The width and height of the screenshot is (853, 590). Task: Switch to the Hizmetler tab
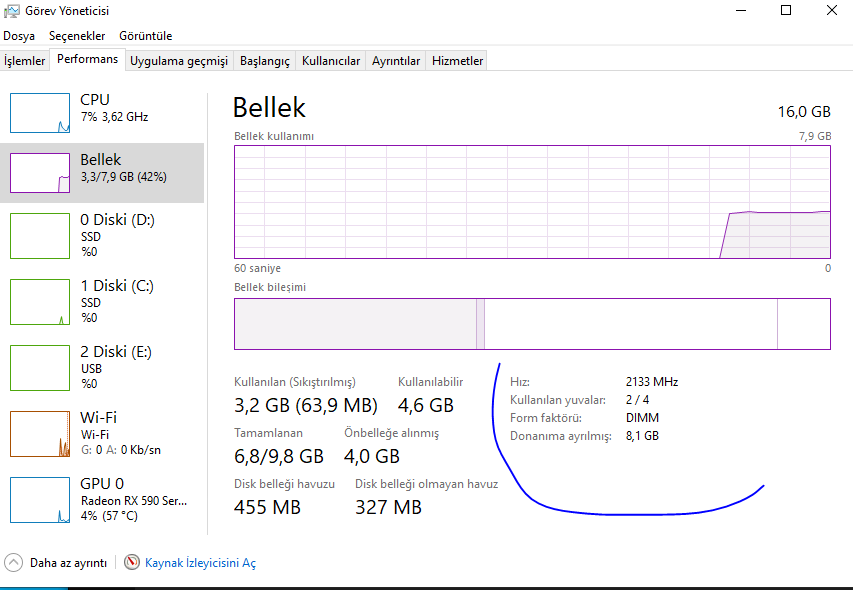pyautogui.click(x=457, y=61)
